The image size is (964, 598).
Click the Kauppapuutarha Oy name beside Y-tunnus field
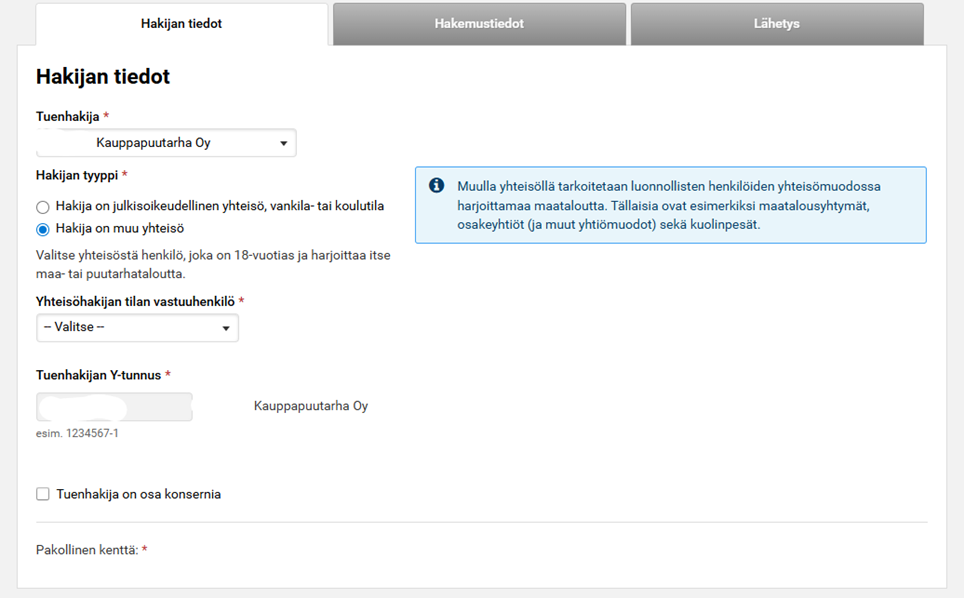coord(311,407)
